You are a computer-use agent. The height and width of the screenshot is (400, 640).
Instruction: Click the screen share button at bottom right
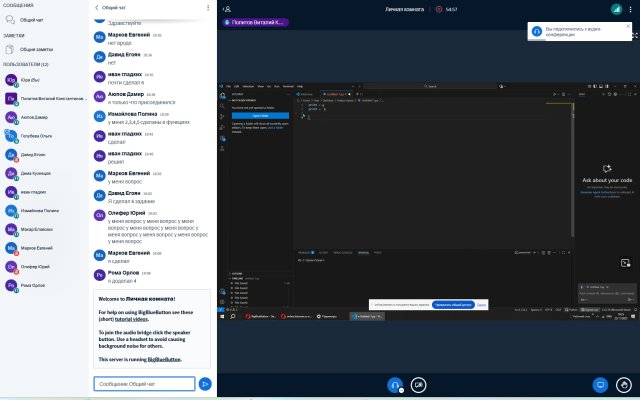point(600,384)
